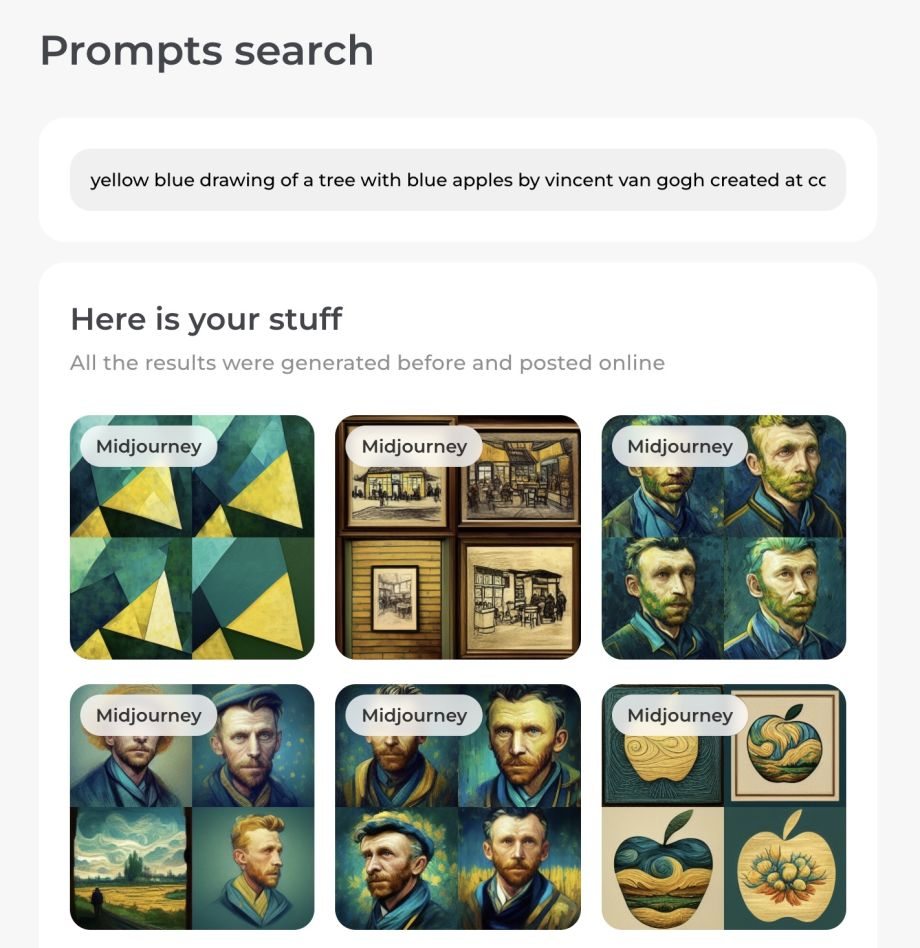Select the landscape painting with walking figure
This screenshot has width=920, height=948.
[131, 868]
